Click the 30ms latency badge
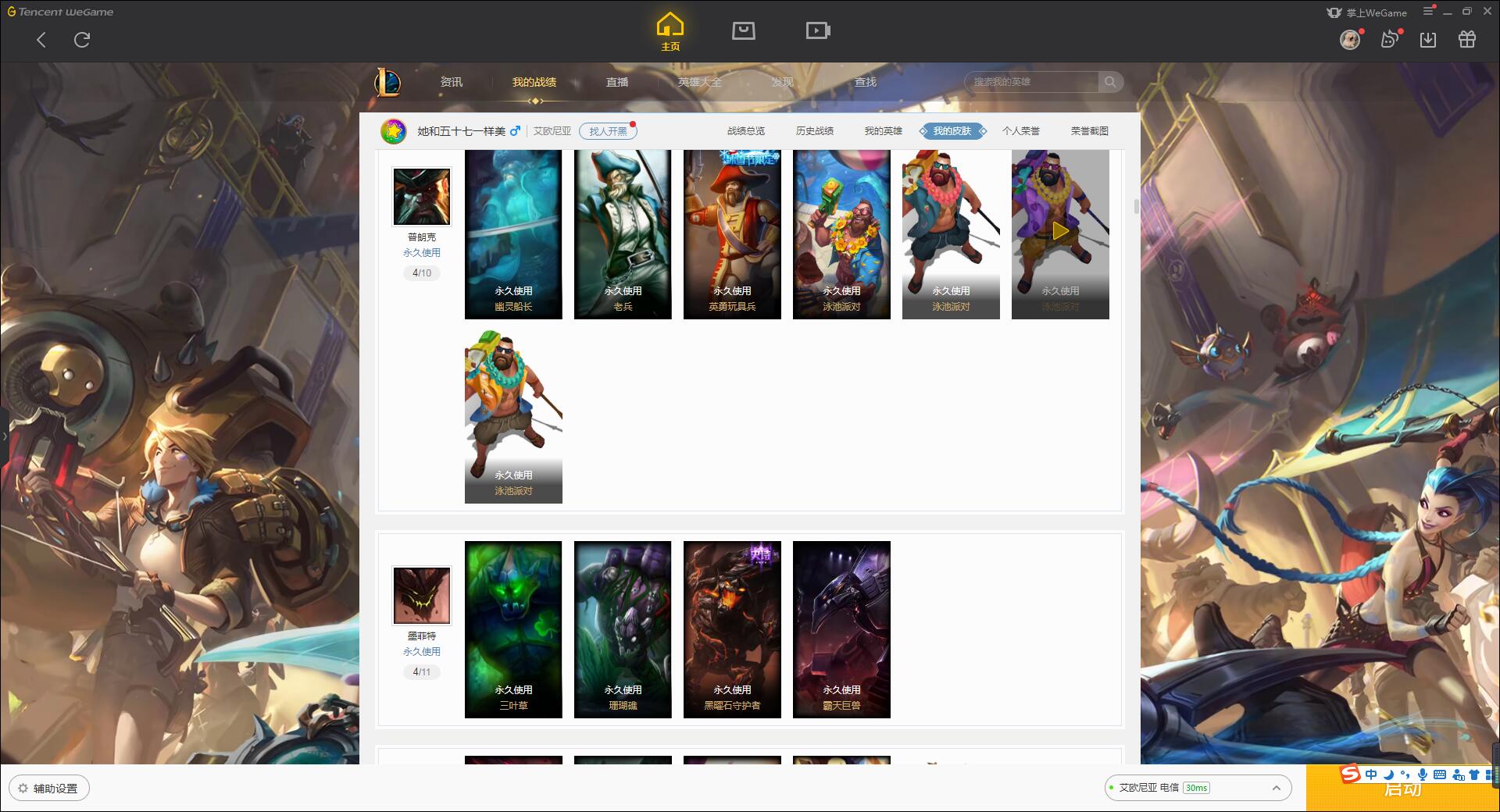This screenshot has width=1500, height=812. point(1196,788)
